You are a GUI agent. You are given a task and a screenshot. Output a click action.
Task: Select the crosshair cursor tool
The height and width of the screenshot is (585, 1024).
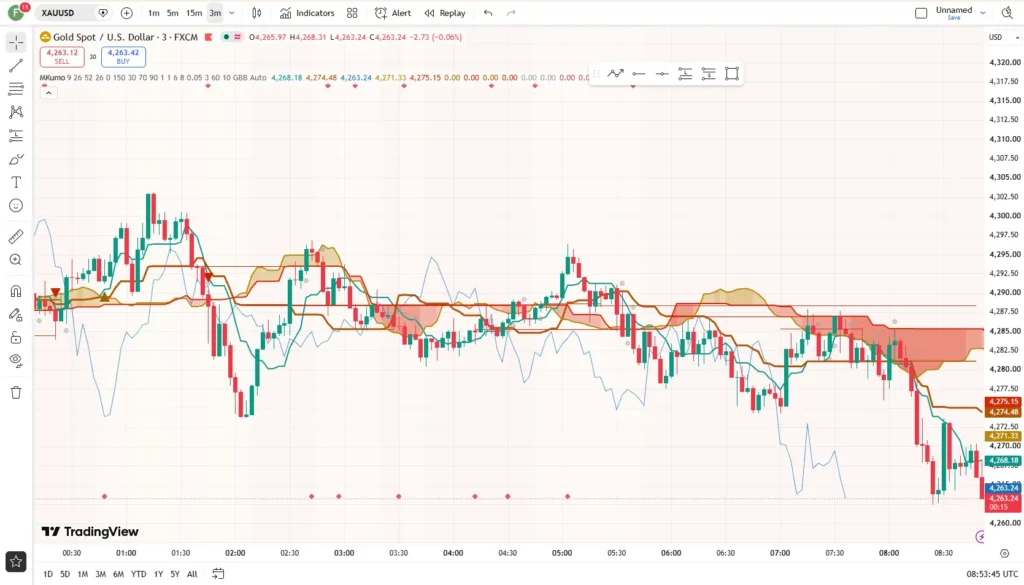pos(16,42)
